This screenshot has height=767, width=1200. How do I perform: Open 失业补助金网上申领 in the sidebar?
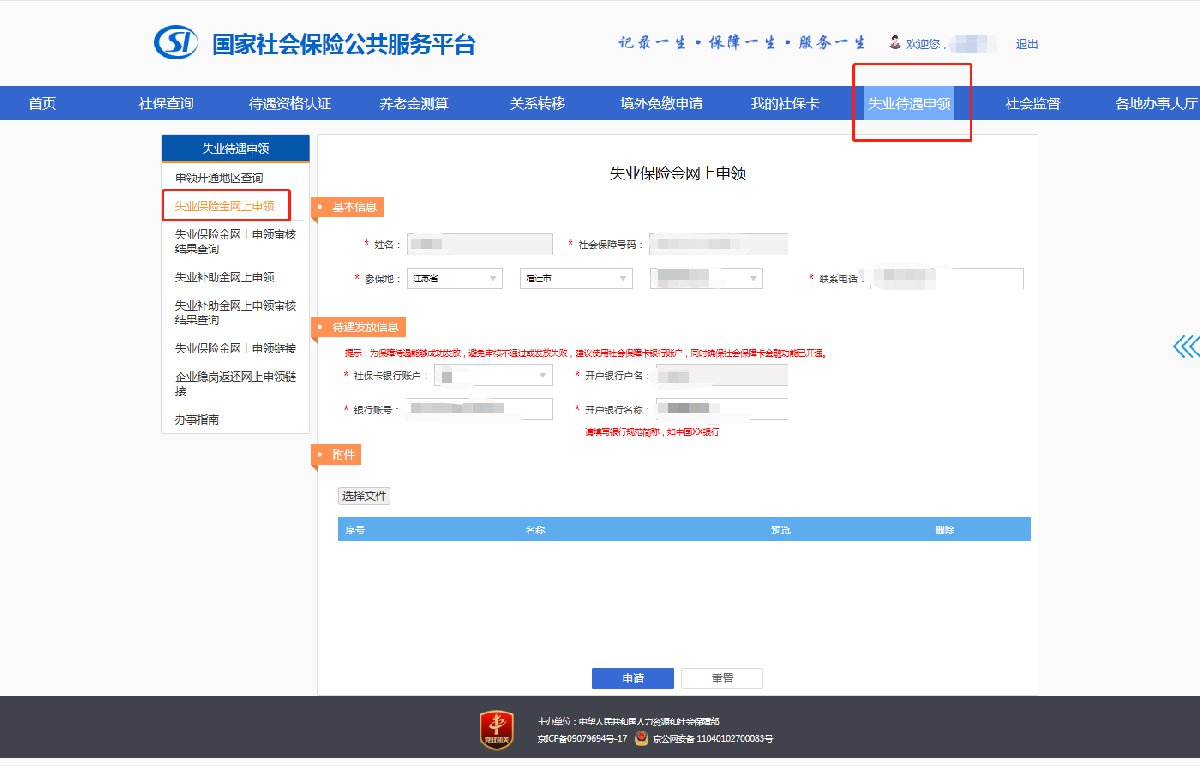tap(225, 277)
